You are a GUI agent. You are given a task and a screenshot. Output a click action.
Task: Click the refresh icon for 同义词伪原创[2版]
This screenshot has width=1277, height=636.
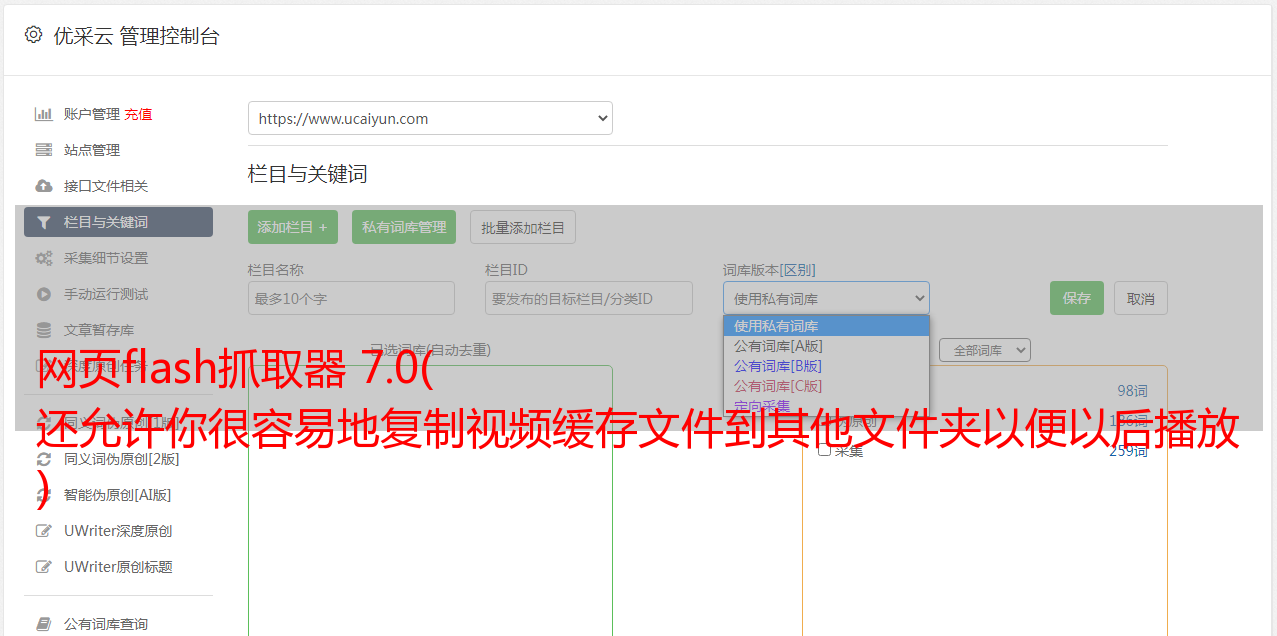coord(44,459)
